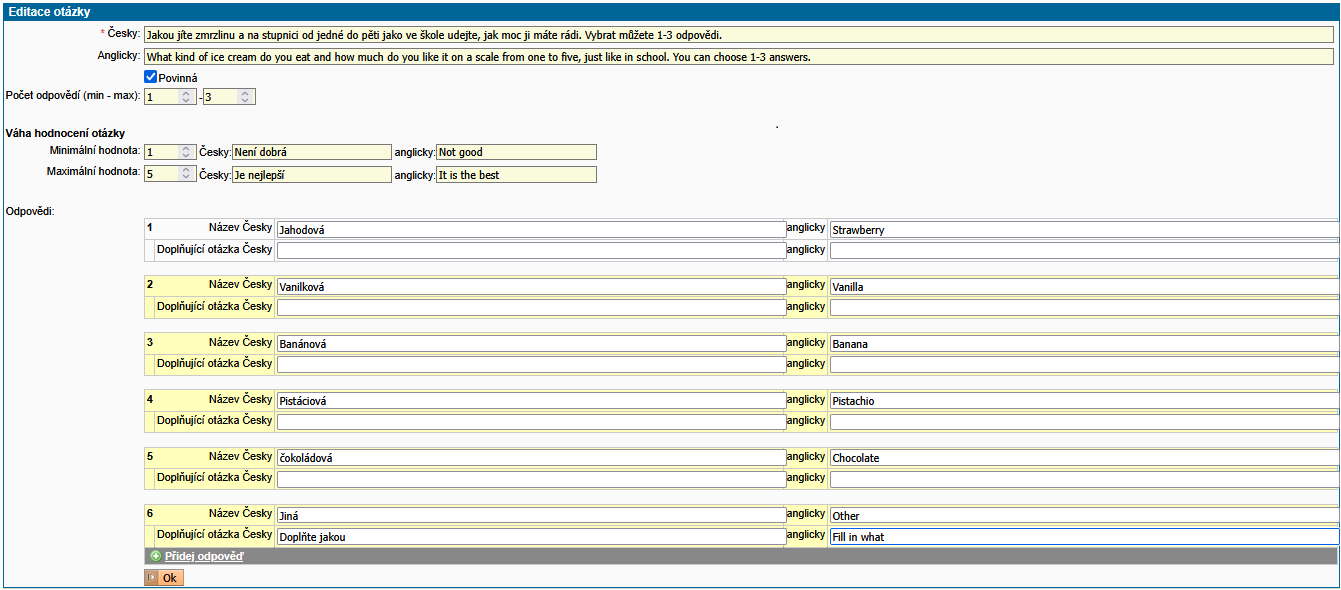Click the stepper arrows of minimum answer count
This screenshot has height=590, width=1341.
[186, 97]
